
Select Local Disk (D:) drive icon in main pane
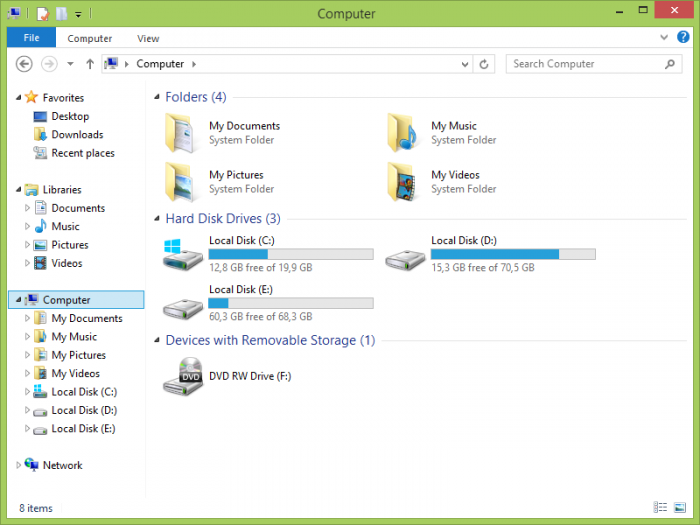click(405, 259)
